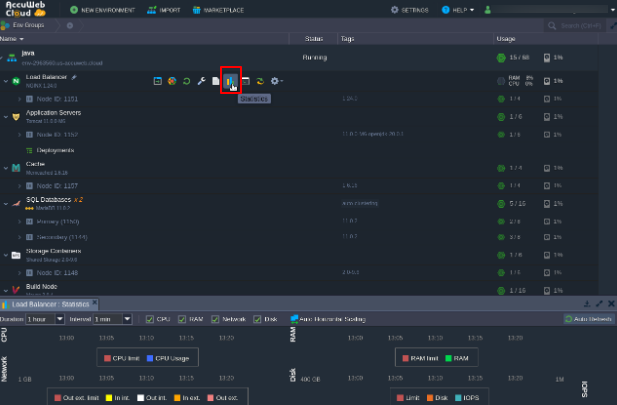Open Statistics icon for Load Balancer
Viewport: 617px width, 405px height.
[x=230, y=81]
